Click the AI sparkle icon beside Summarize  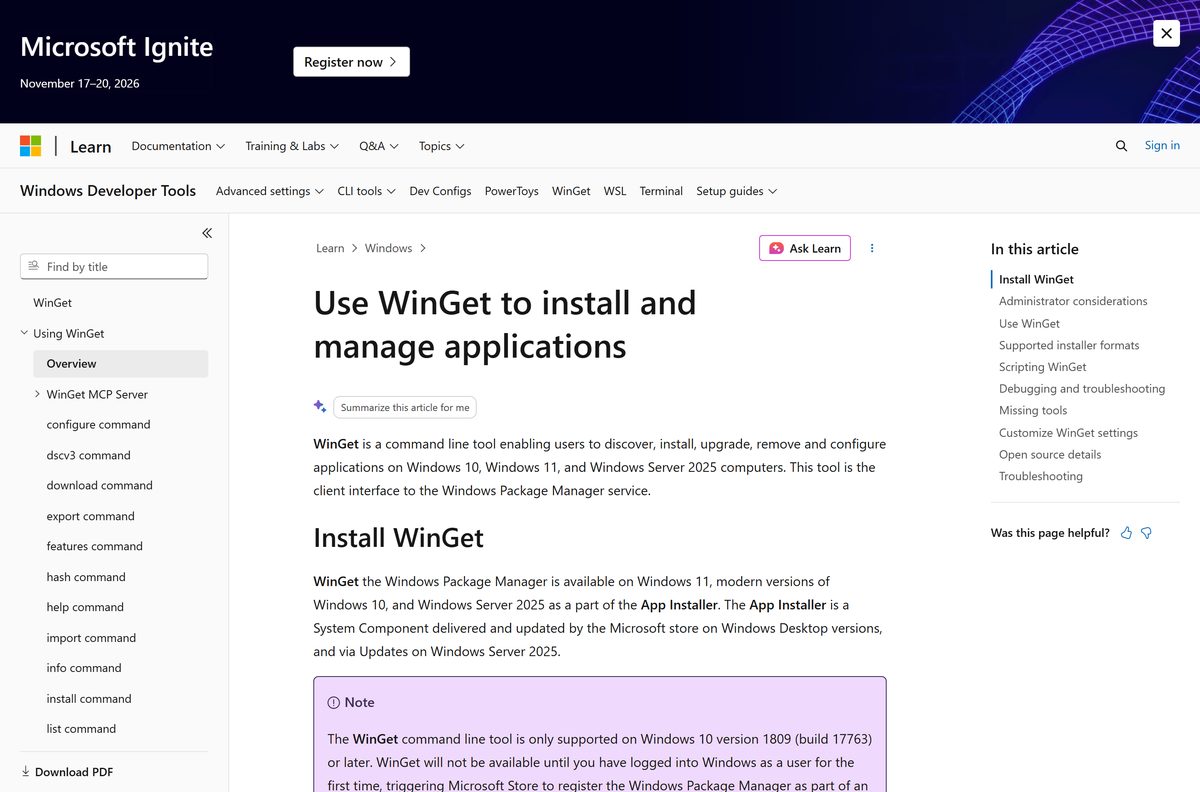(x=320, y=406)
